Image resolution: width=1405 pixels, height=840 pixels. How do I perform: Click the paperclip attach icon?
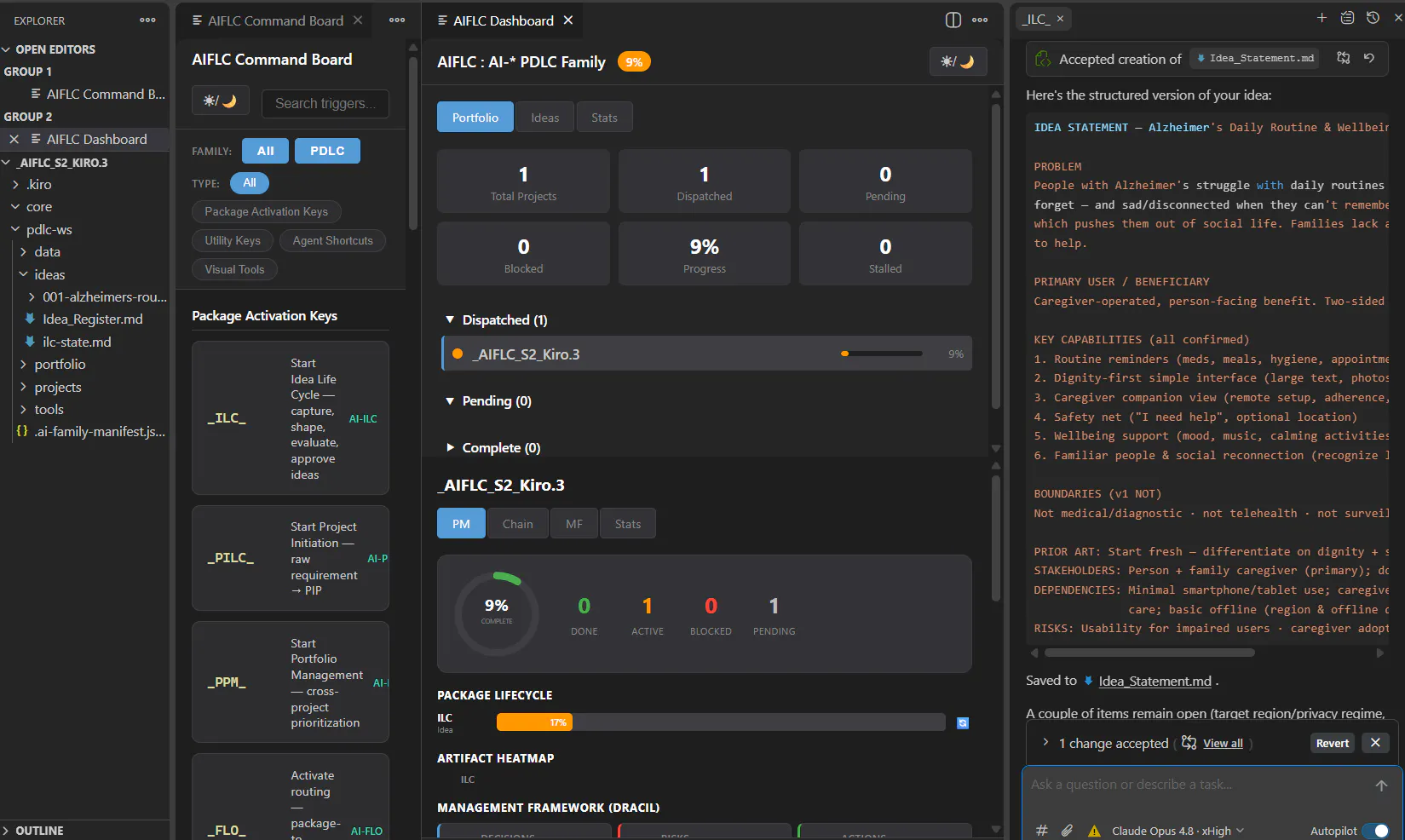pos(1067,831)
